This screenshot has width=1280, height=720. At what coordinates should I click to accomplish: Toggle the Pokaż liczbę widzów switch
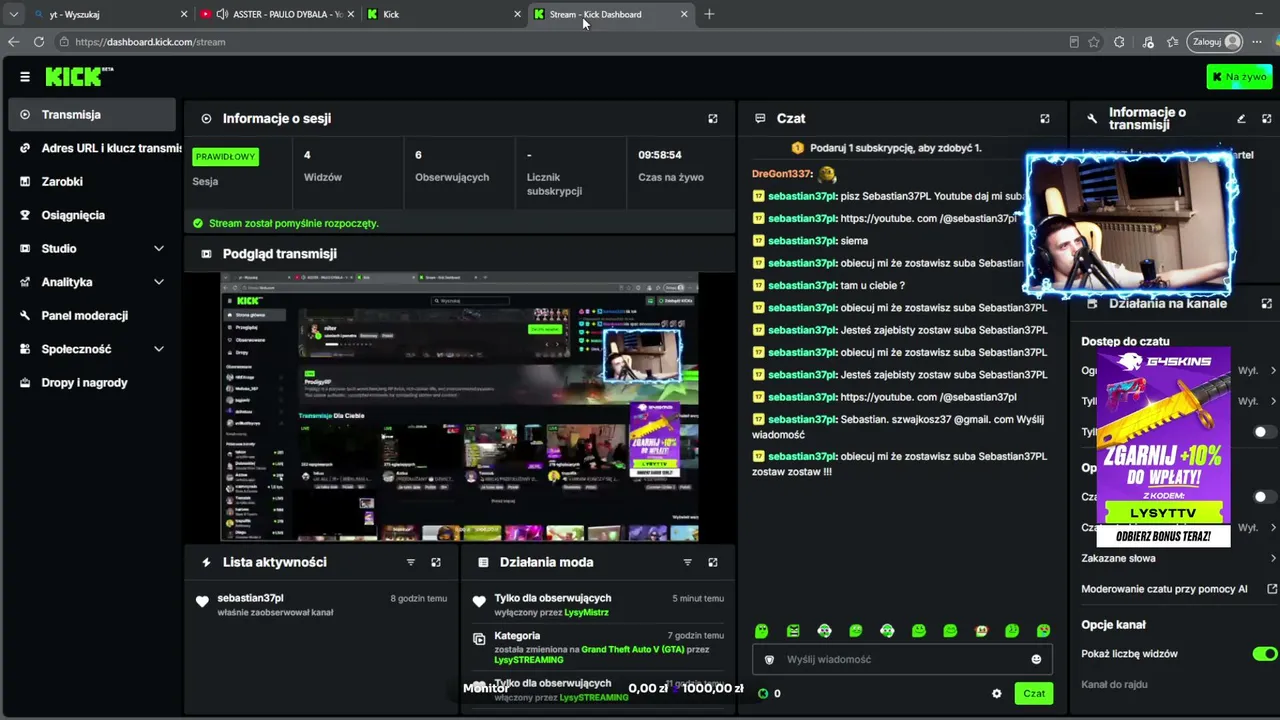1265,654
